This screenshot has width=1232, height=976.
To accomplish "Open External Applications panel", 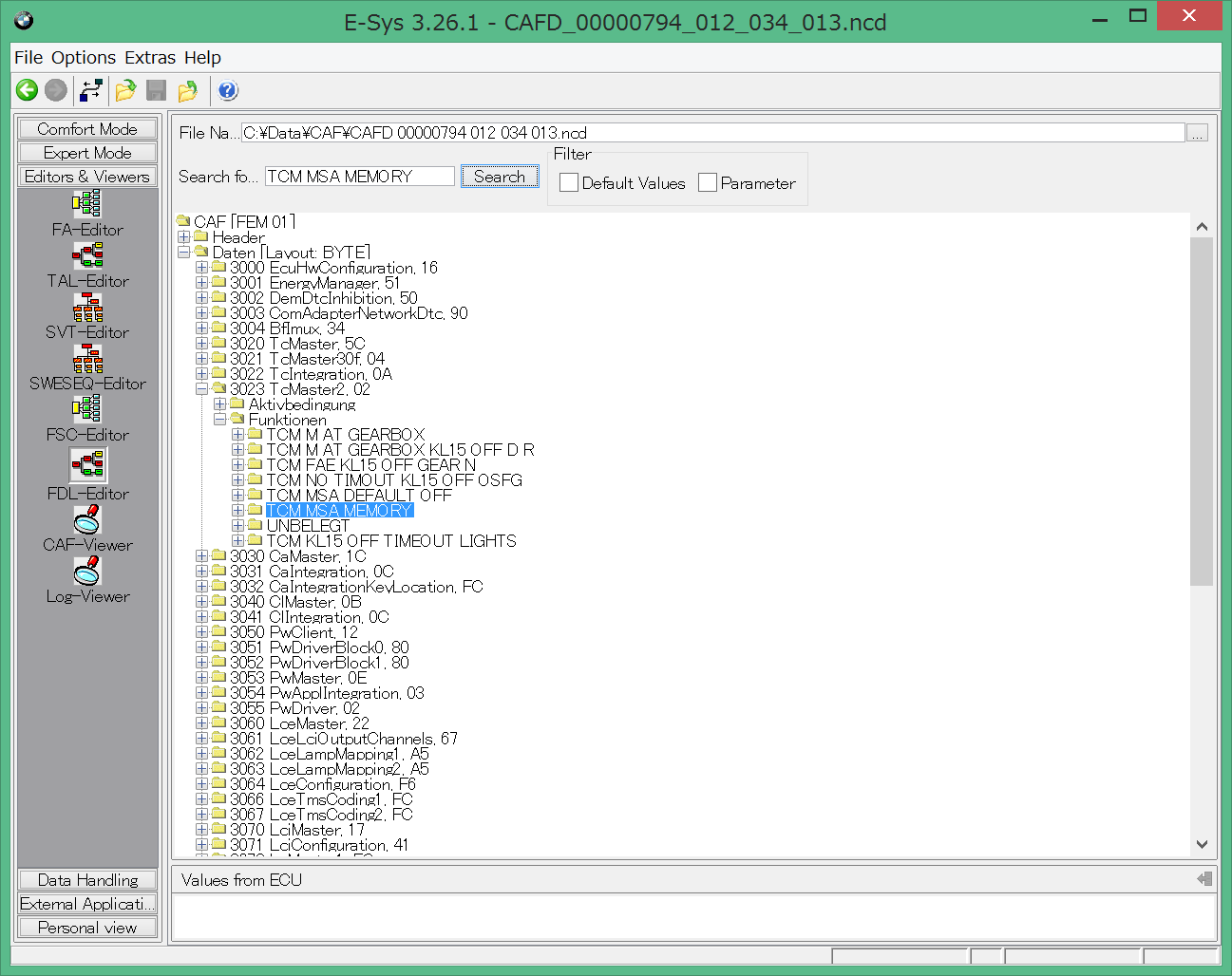I will tap(87, 903).
